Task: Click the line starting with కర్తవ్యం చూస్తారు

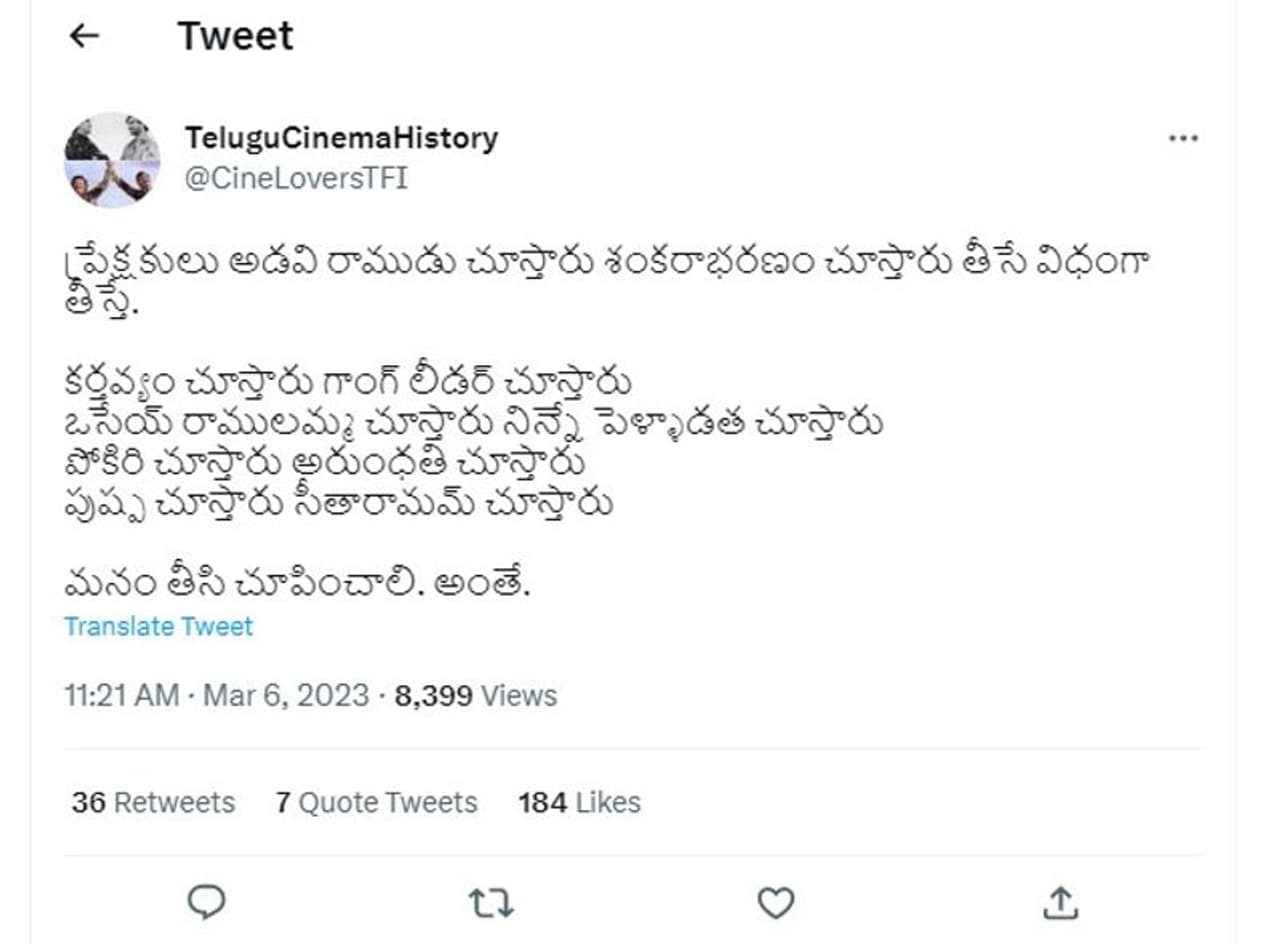Action: pyautogui.click(x=347, y=382)
